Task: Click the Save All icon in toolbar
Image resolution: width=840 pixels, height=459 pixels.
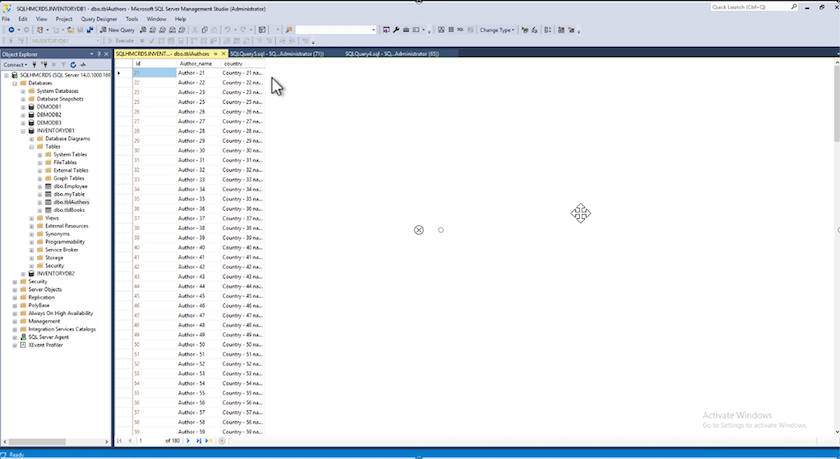Action: (x=89, y=30)
